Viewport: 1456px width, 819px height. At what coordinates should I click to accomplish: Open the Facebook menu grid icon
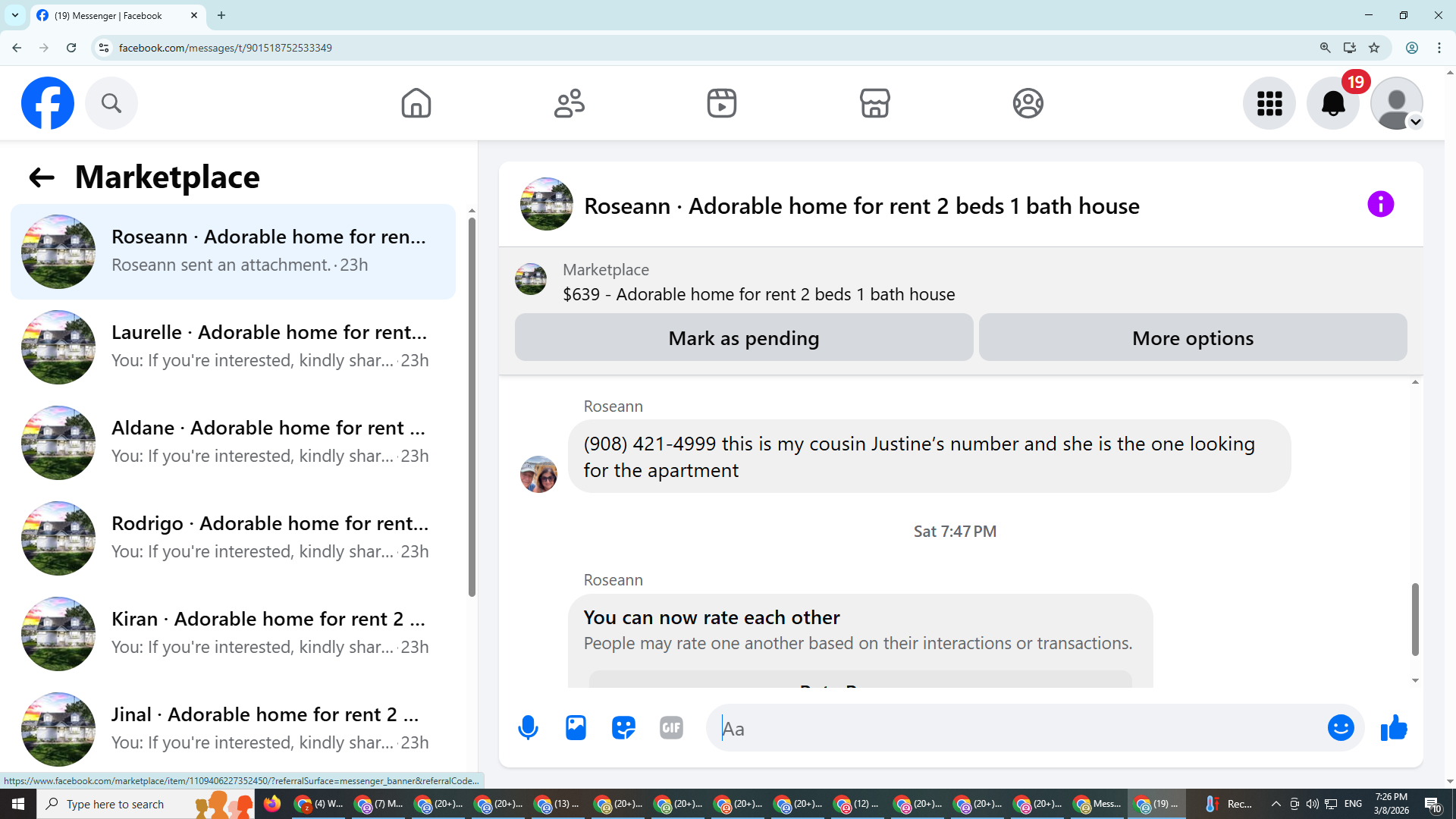(1269, 103)
